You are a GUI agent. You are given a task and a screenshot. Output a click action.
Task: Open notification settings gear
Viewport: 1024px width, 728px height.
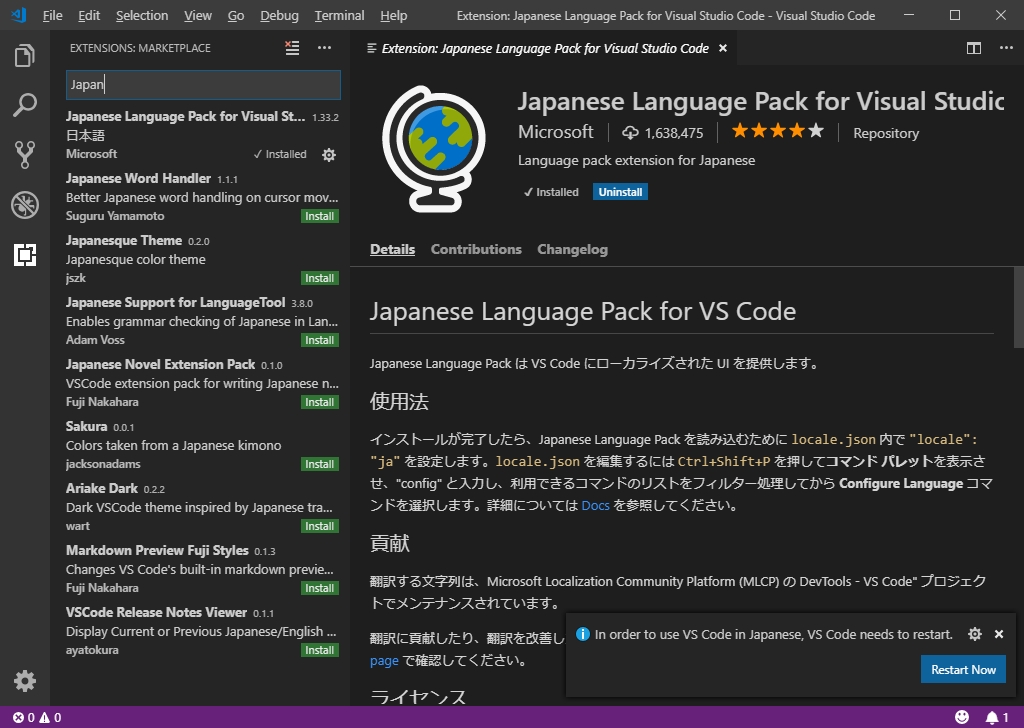click(x=975, y=634)
